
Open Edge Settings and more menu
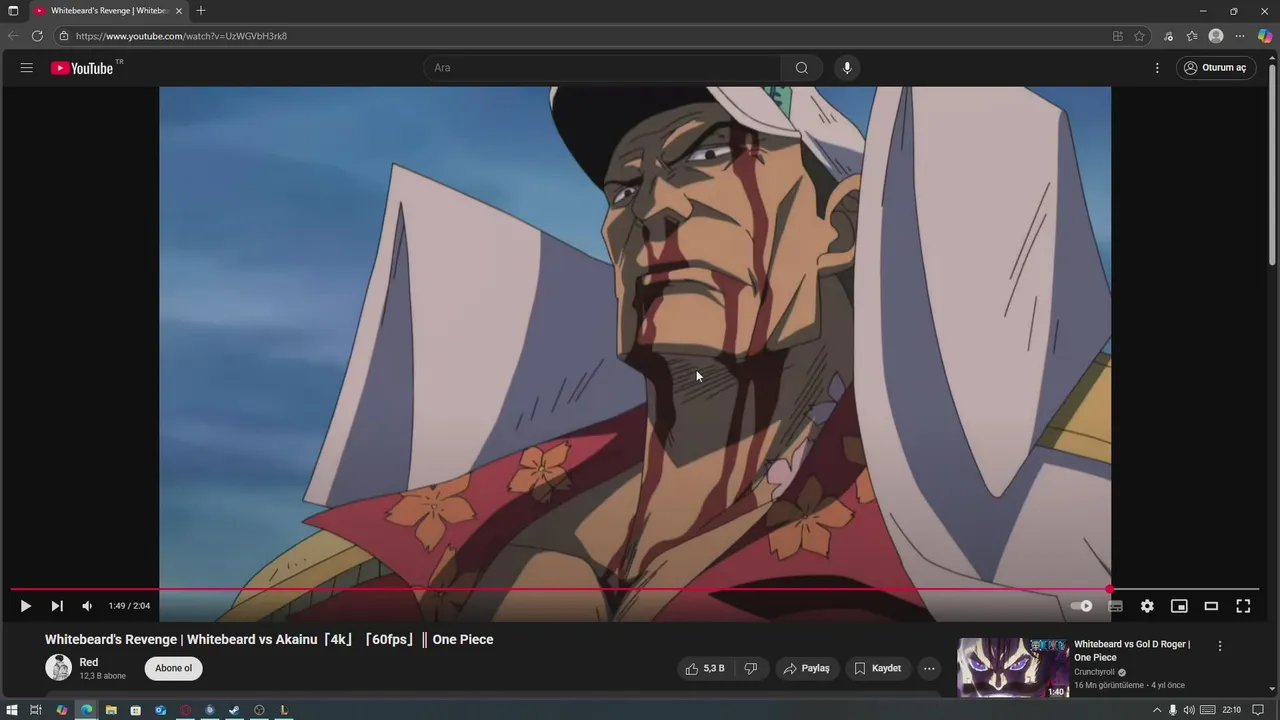(x=1240, y=36)
